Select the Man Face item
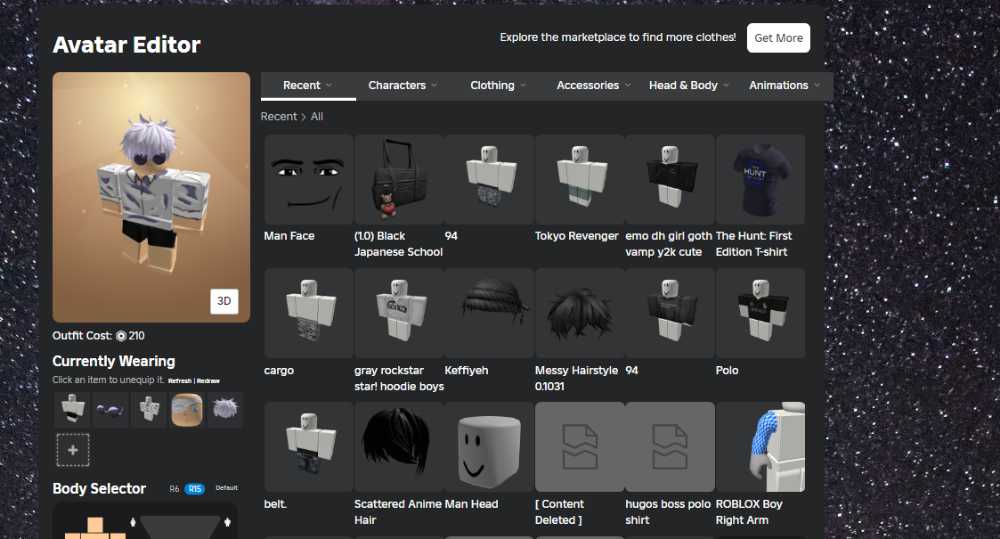 [x=308, y=180]
